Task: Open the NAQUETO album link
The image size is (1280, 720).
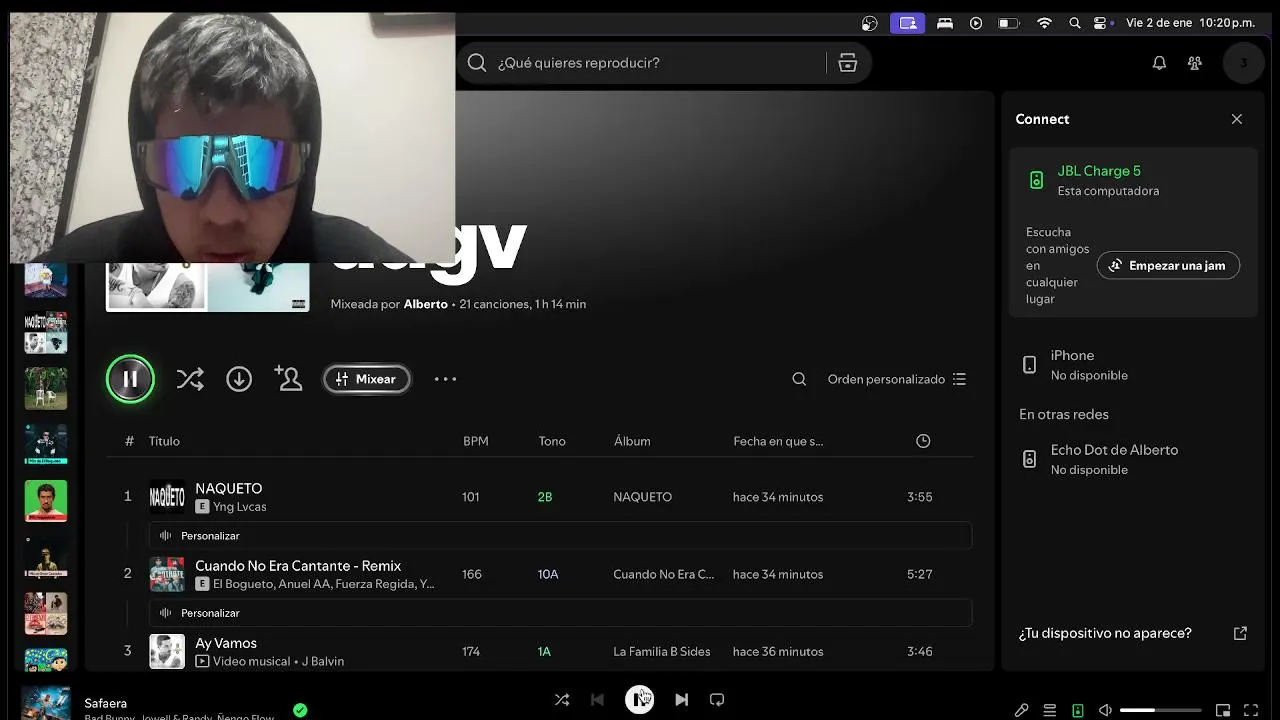Action: 643,497
